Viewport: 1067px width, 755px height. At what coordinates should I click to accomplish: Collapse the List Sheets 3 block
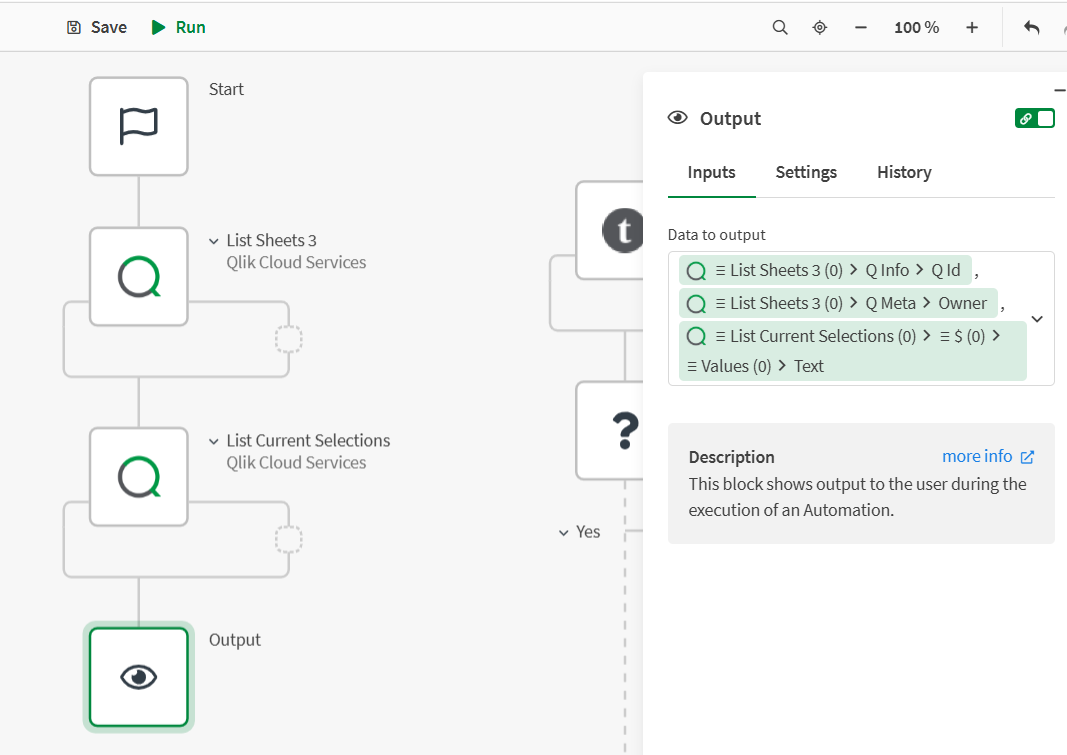(213, 240)
